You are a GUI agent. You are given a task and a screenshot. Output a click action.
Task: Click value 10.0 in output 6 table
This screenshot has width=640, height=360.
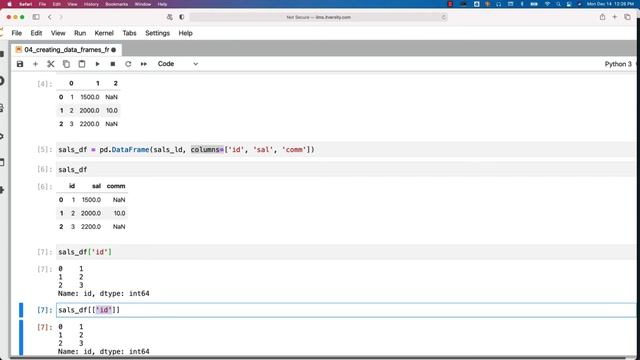click(120, 213)
